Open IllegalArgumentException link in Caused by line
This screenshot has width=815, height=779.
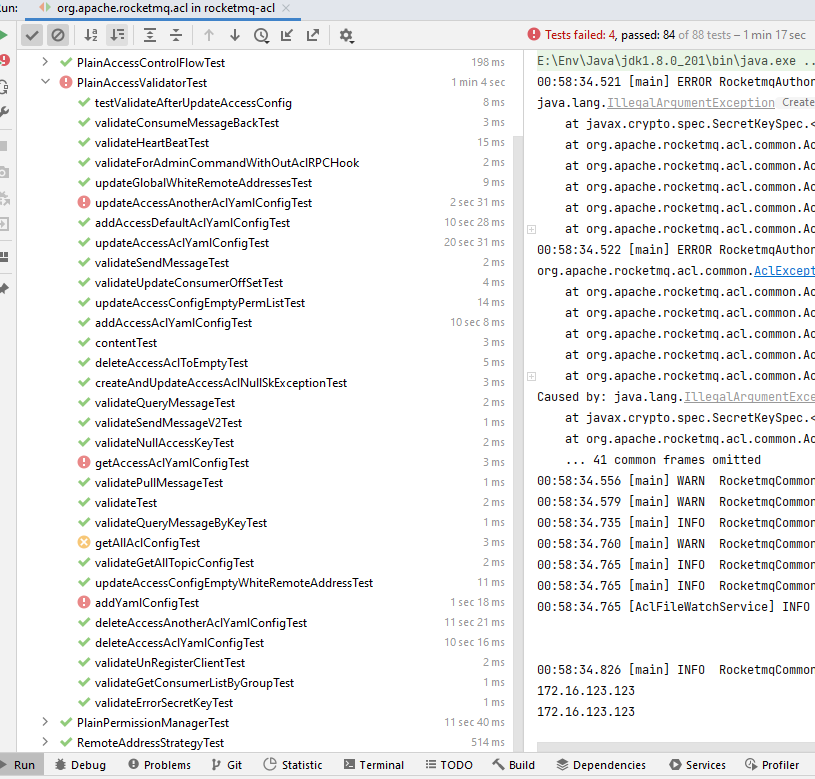749,397
